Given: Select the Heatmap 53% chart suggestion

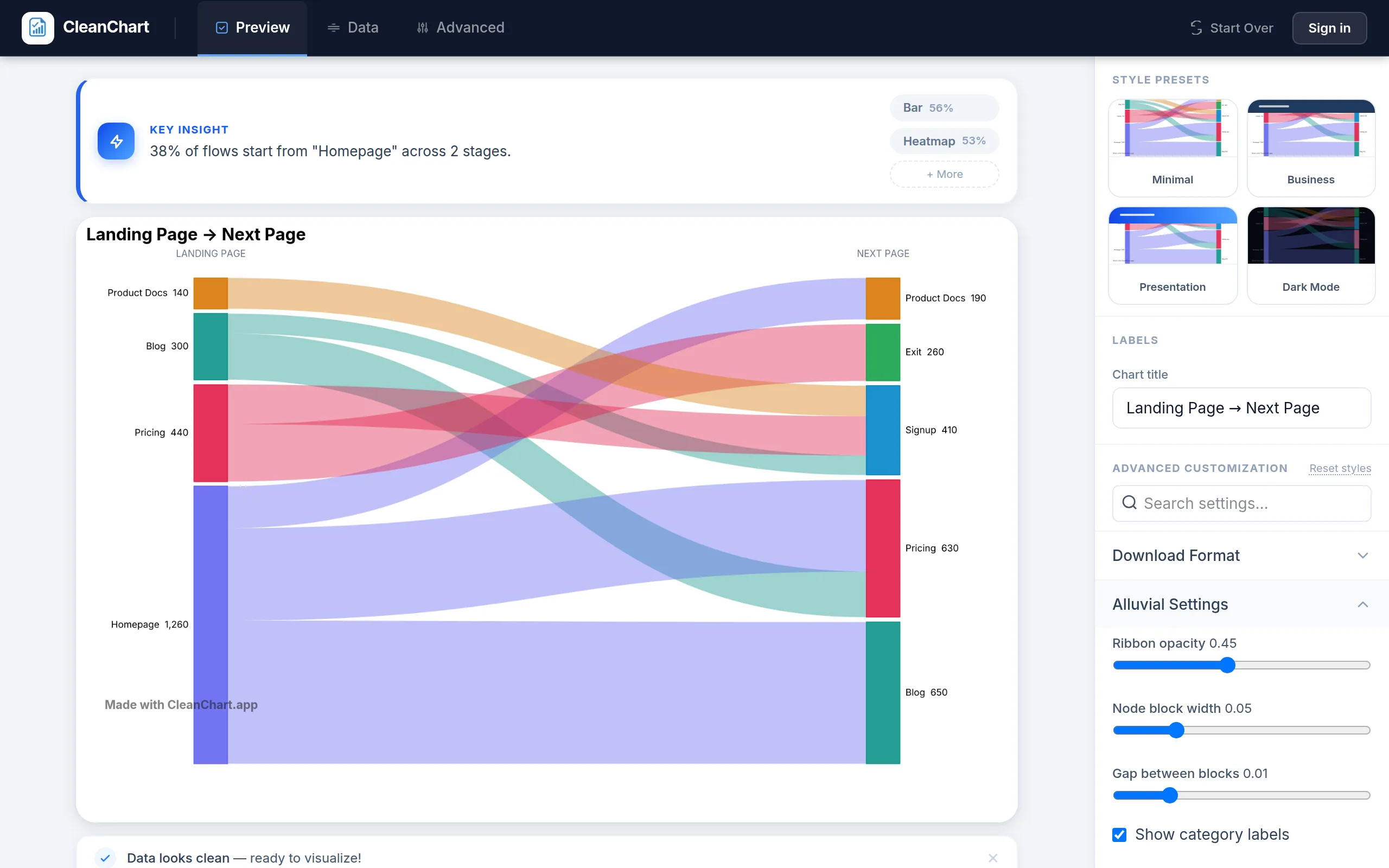Looking at the screenshot, I should [944, 141].
